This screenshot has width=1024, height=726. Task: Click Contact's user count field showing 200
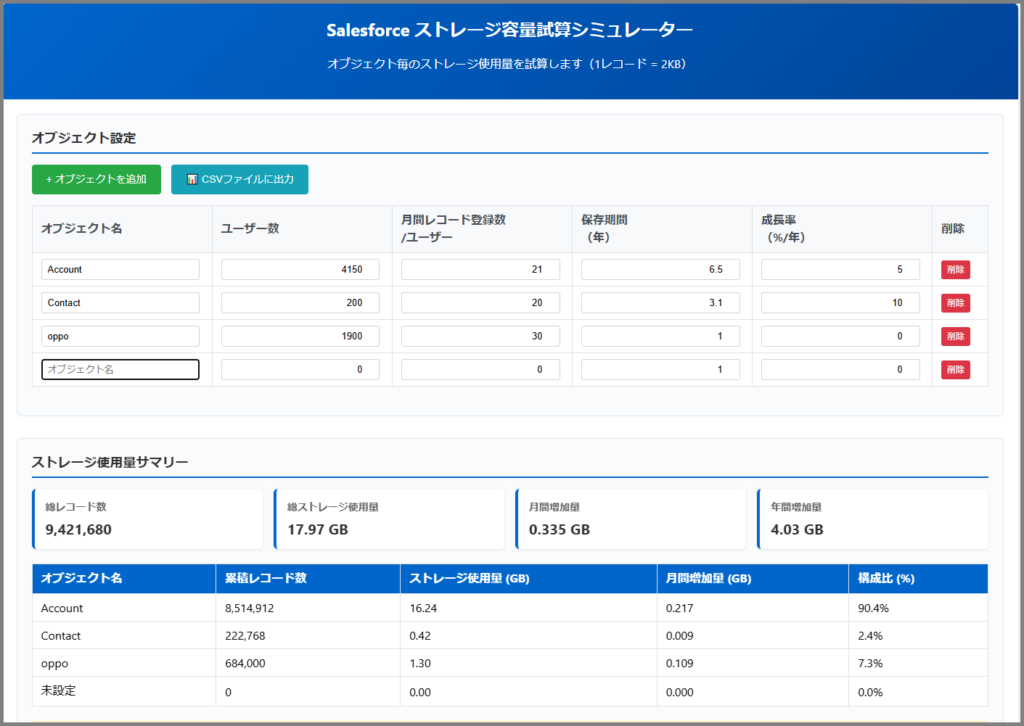click(300, 303)
